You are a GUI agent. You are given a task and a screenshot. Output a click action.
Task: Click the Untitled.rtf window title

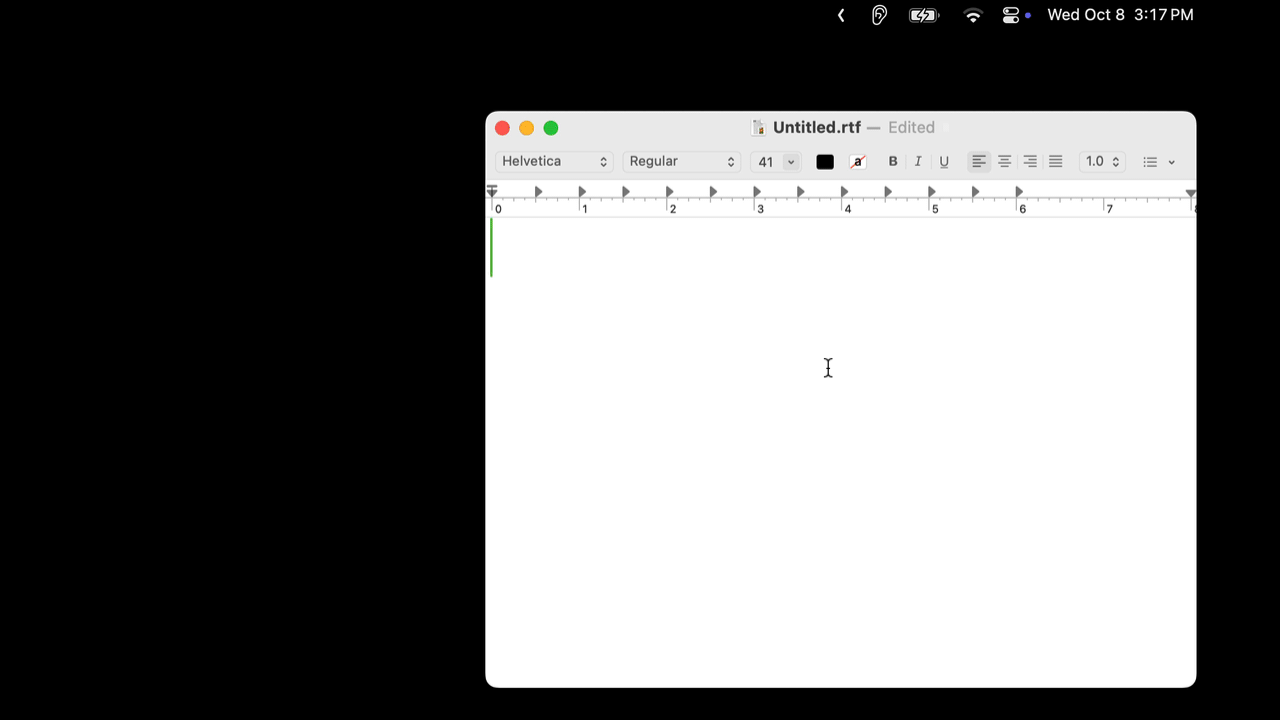(816, 128)
